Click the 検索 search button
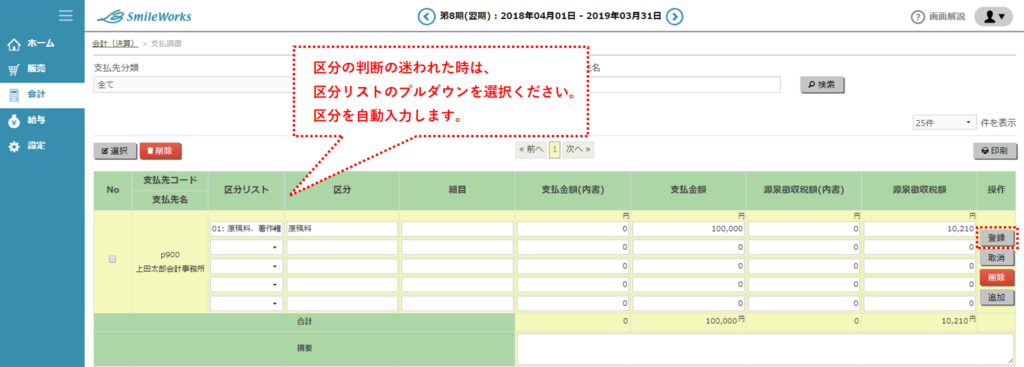The width and height of the screenshot is (1024, 367). 822,85
